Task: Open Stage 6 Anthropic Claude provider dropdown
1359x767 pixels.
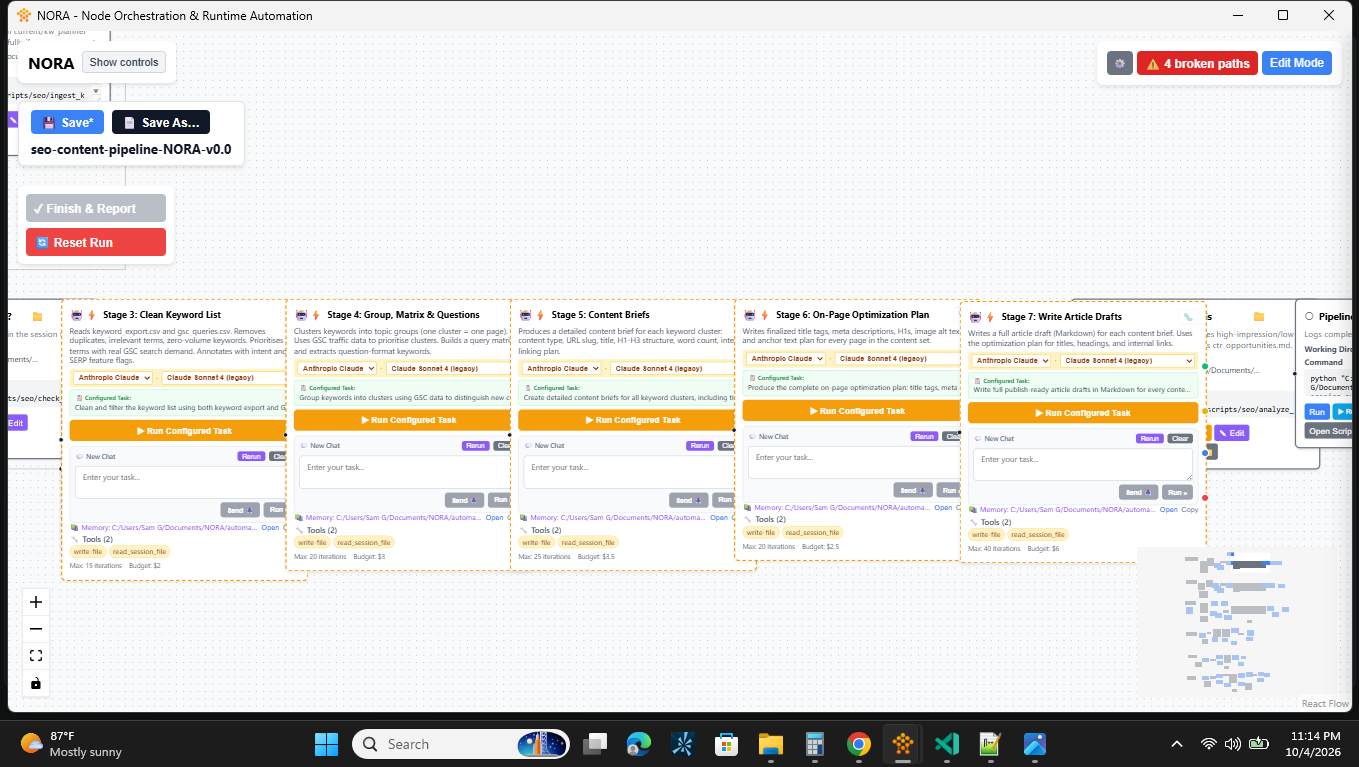Action: [785, 358]
